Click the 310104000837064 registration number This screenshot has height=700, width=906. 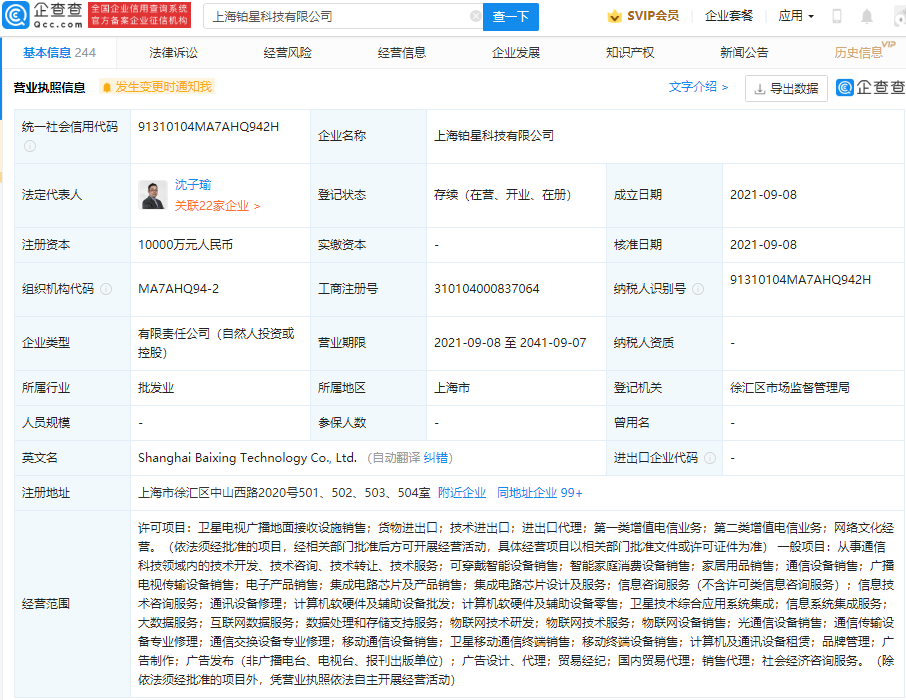tap(487, 288)
